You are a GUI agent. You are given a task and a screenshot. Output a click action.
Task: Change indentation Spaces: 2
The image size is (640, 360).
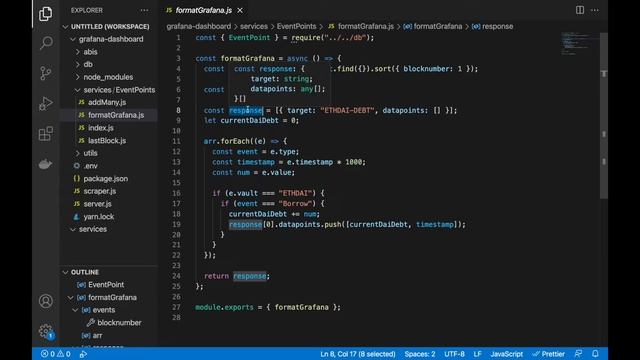point(420,354)
